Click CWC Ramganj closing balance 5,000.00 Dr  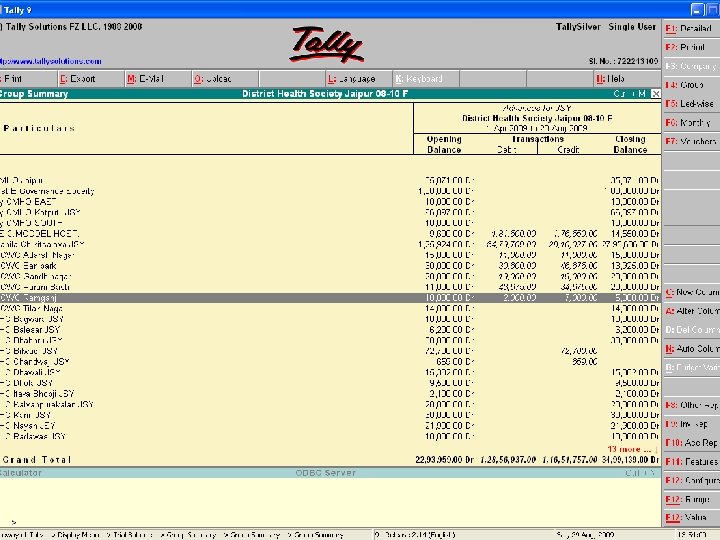pos(635,298)
